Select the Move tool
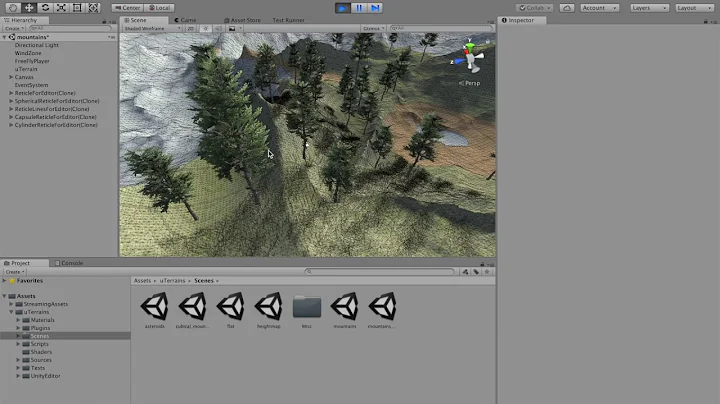720x404 pixels. [28, 8]
